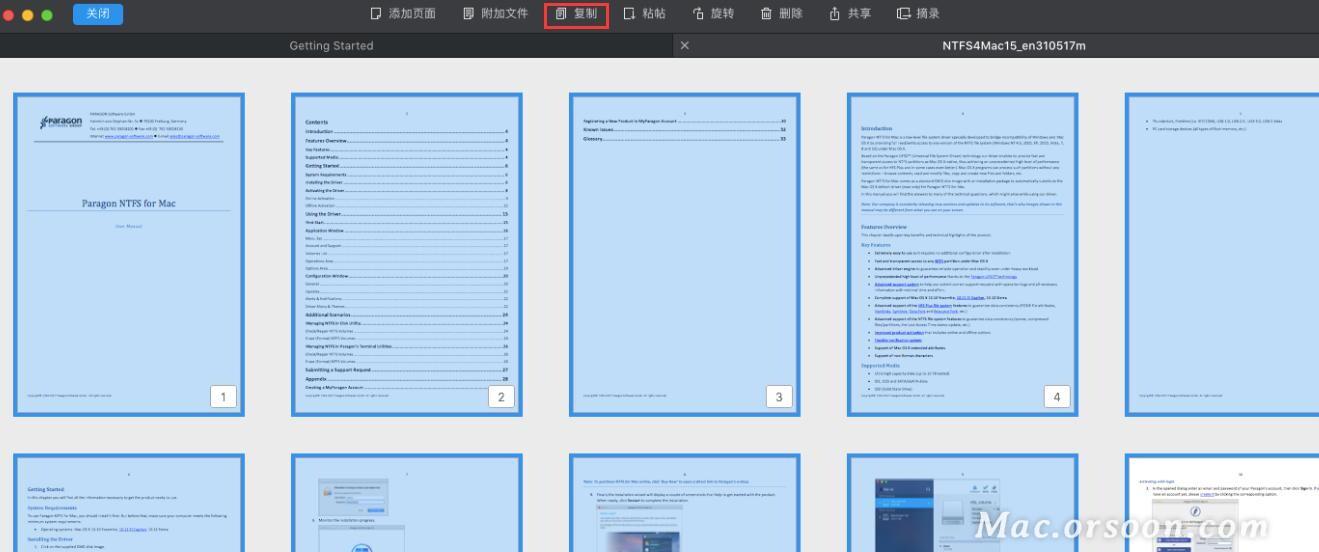Click the yellow minimize window button
Image resolution: width=1319 pixels, height=552 pixels.
coord(28,15)
